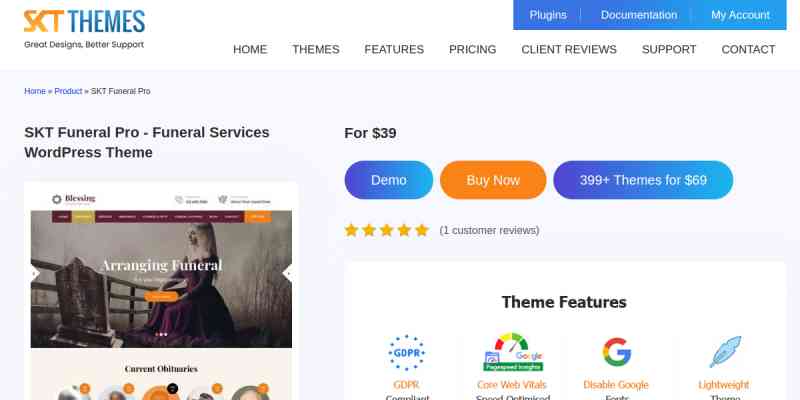Viewport: 800px width, 400px height.
Task: Click the Buy Now button
Action: [x=493, y=180]
